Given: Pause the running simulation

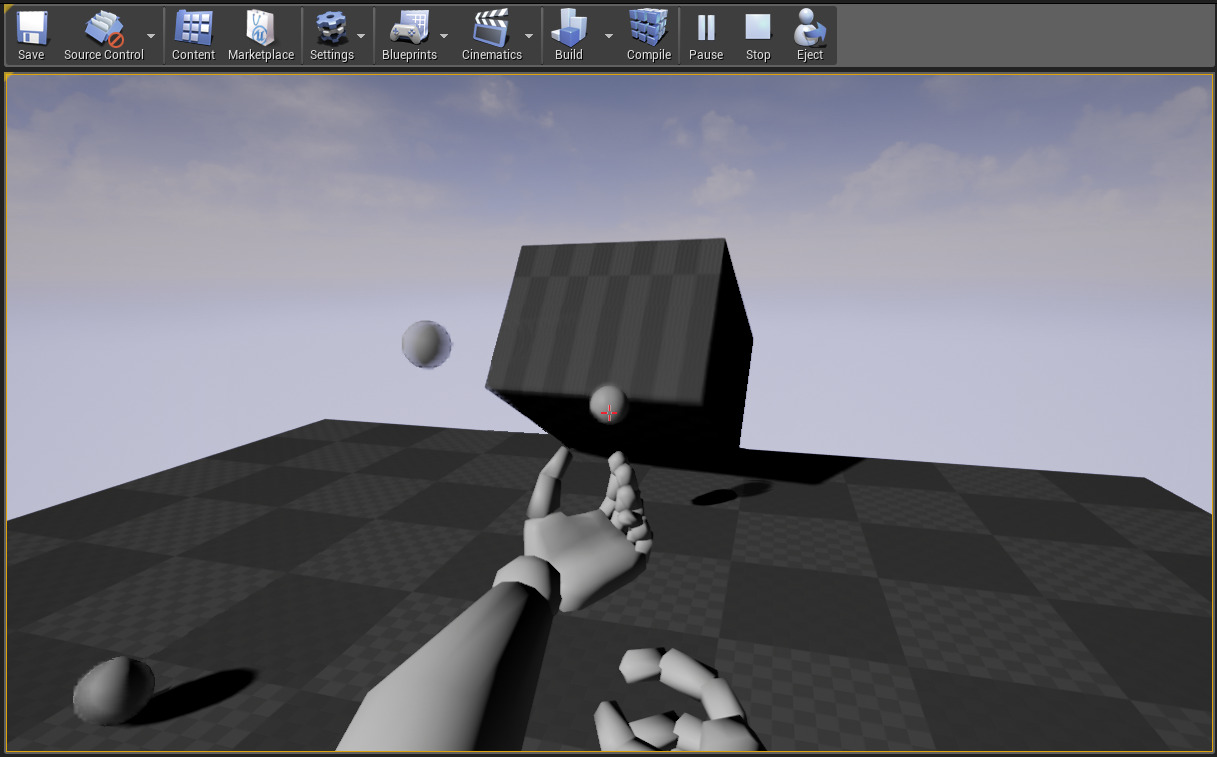Looking at the screenshot, I should pos(706,36).
